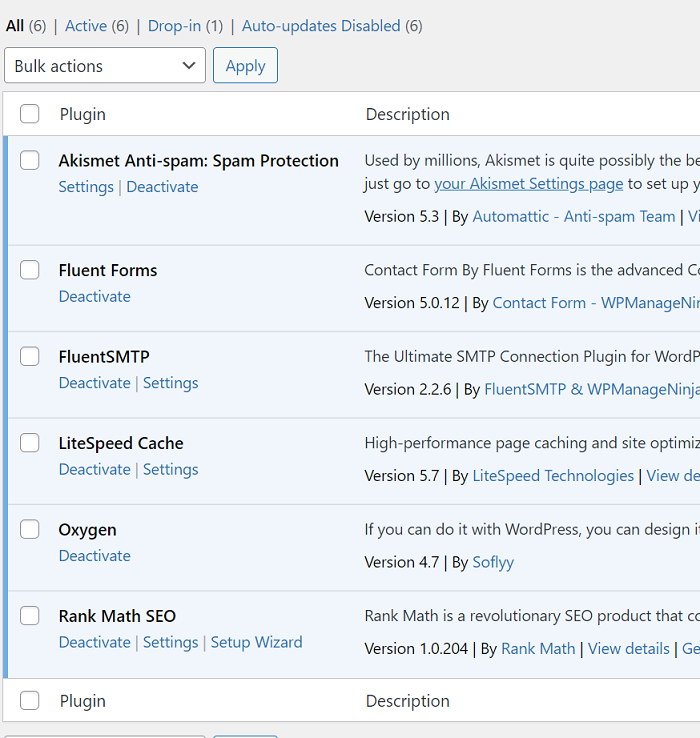
Task: Visit FluentSMTP & WPManageNinja author link
Action: [592, 389]
